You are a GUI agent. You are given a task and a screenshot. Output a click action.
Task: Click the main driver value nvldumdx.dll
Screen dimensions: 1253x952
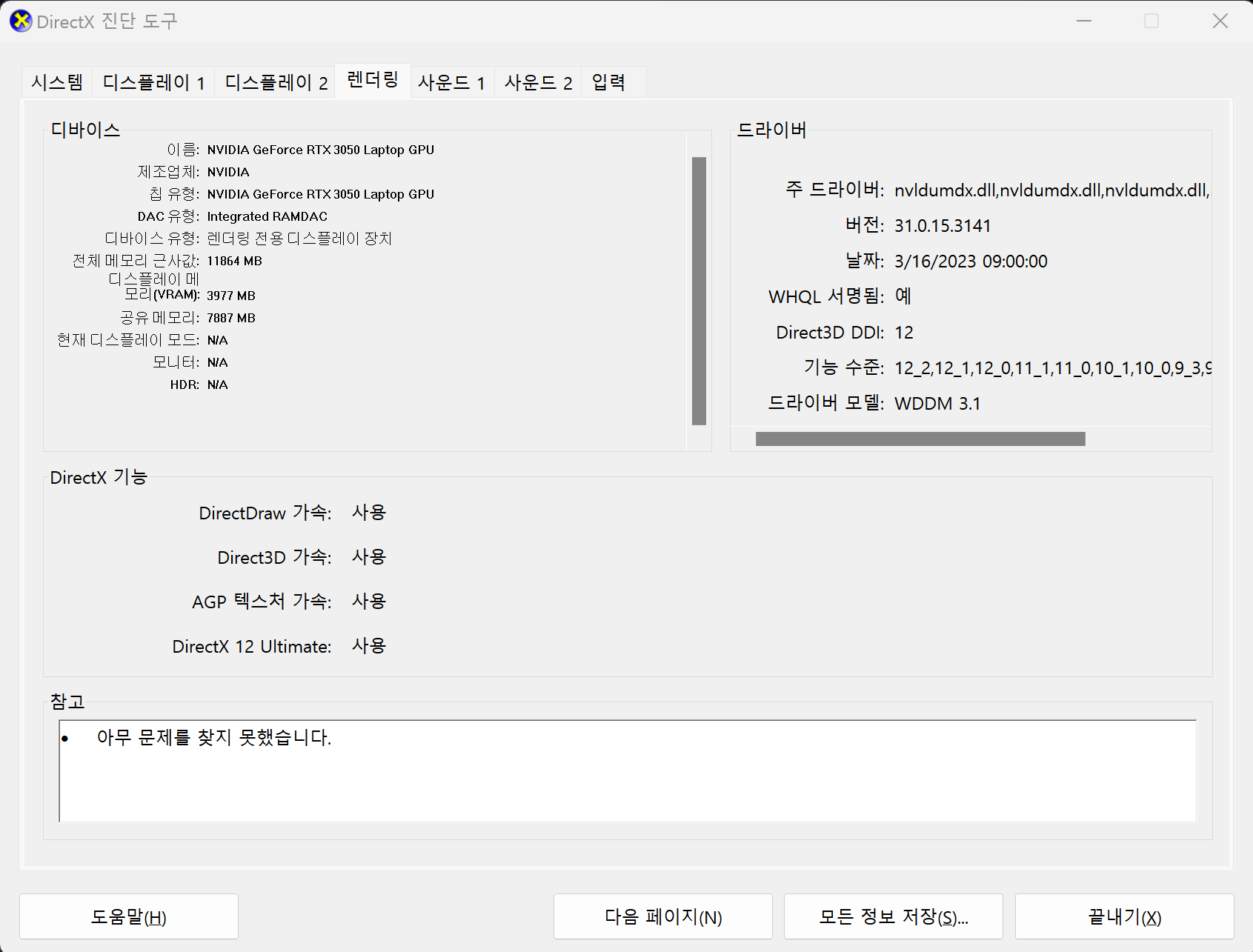point(1052,190)
